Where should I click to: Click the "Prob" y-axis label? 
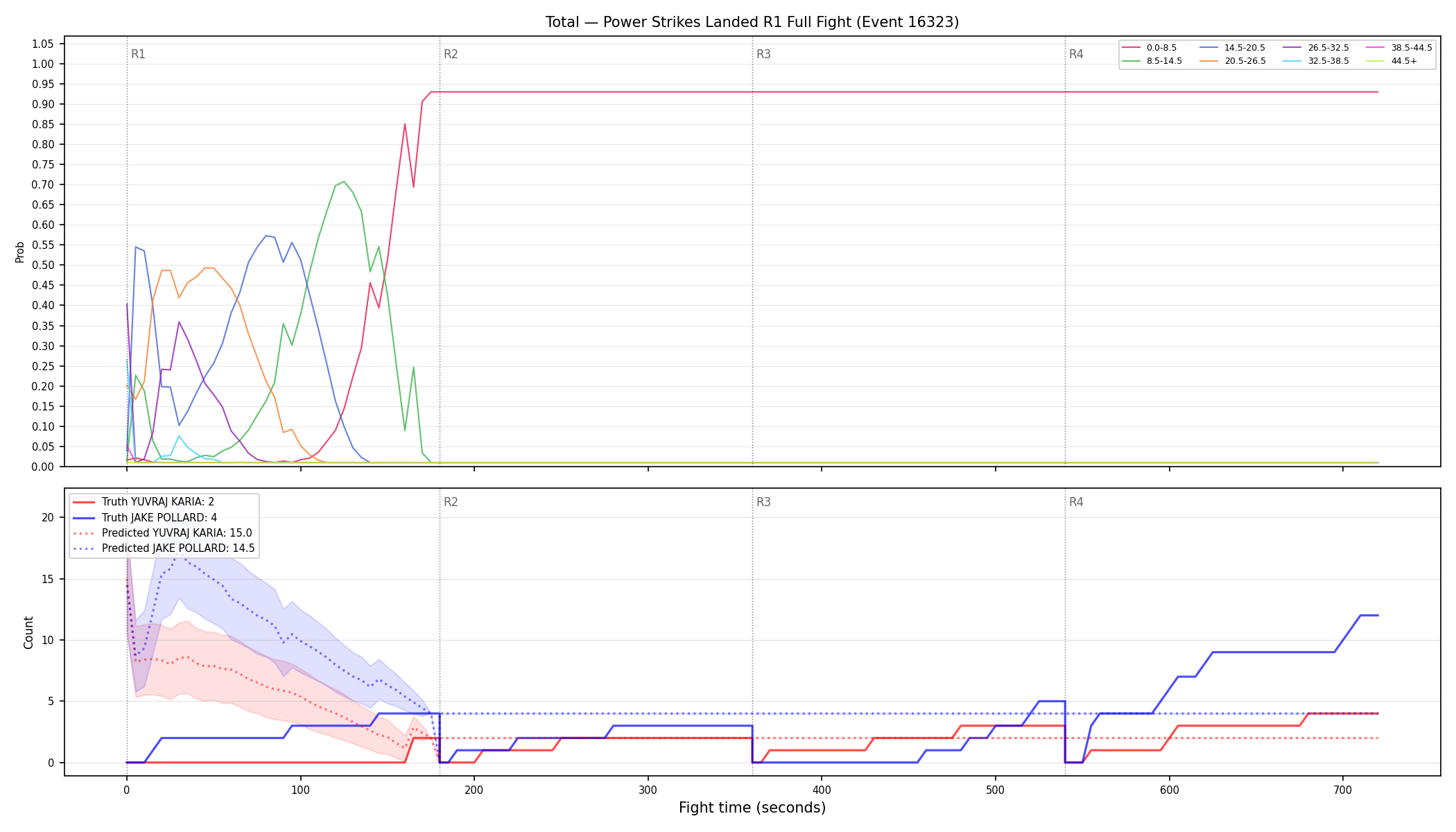click(19, 252)
